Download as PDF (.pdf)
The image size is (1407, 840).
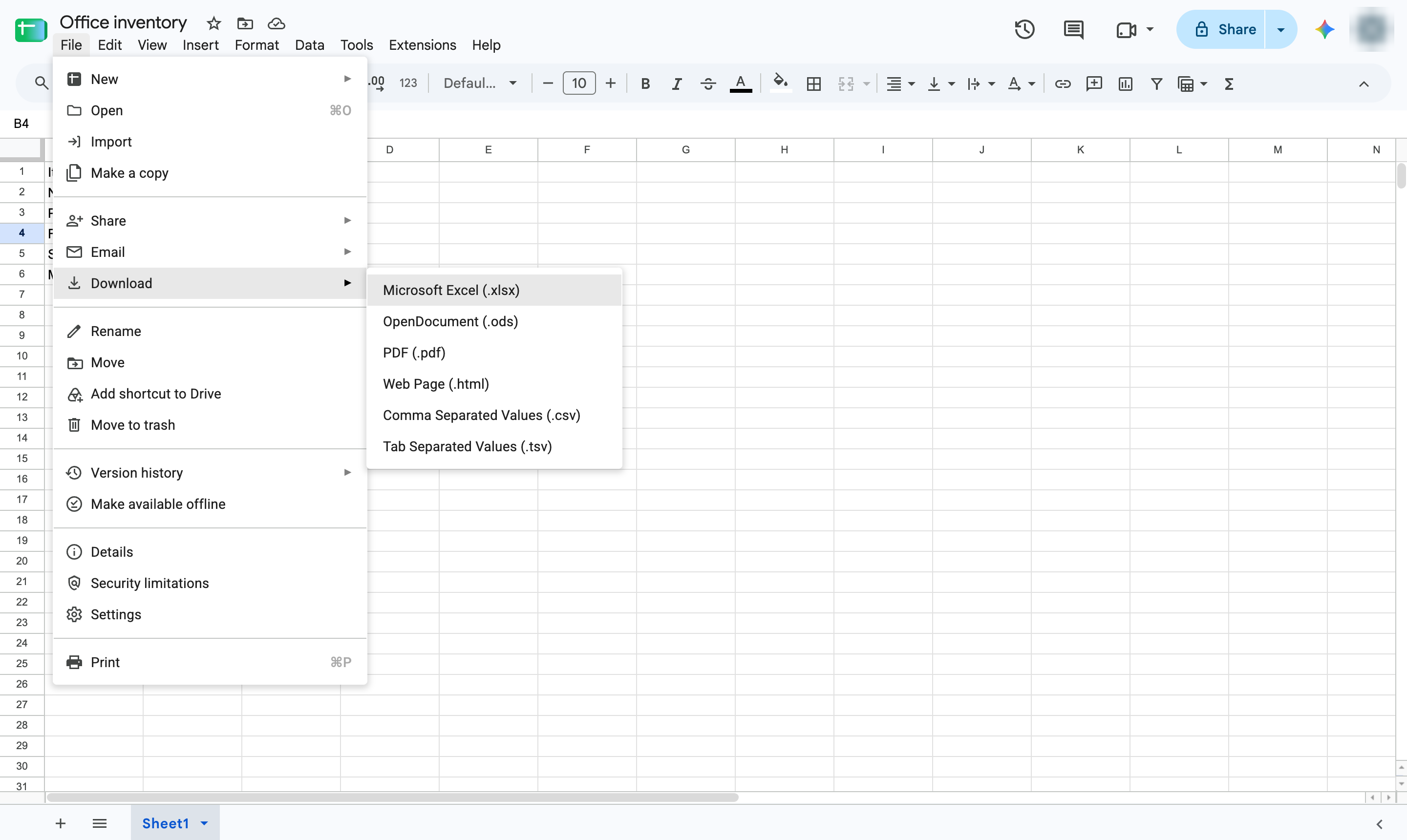pyautogui.click(x=494, y=353)
